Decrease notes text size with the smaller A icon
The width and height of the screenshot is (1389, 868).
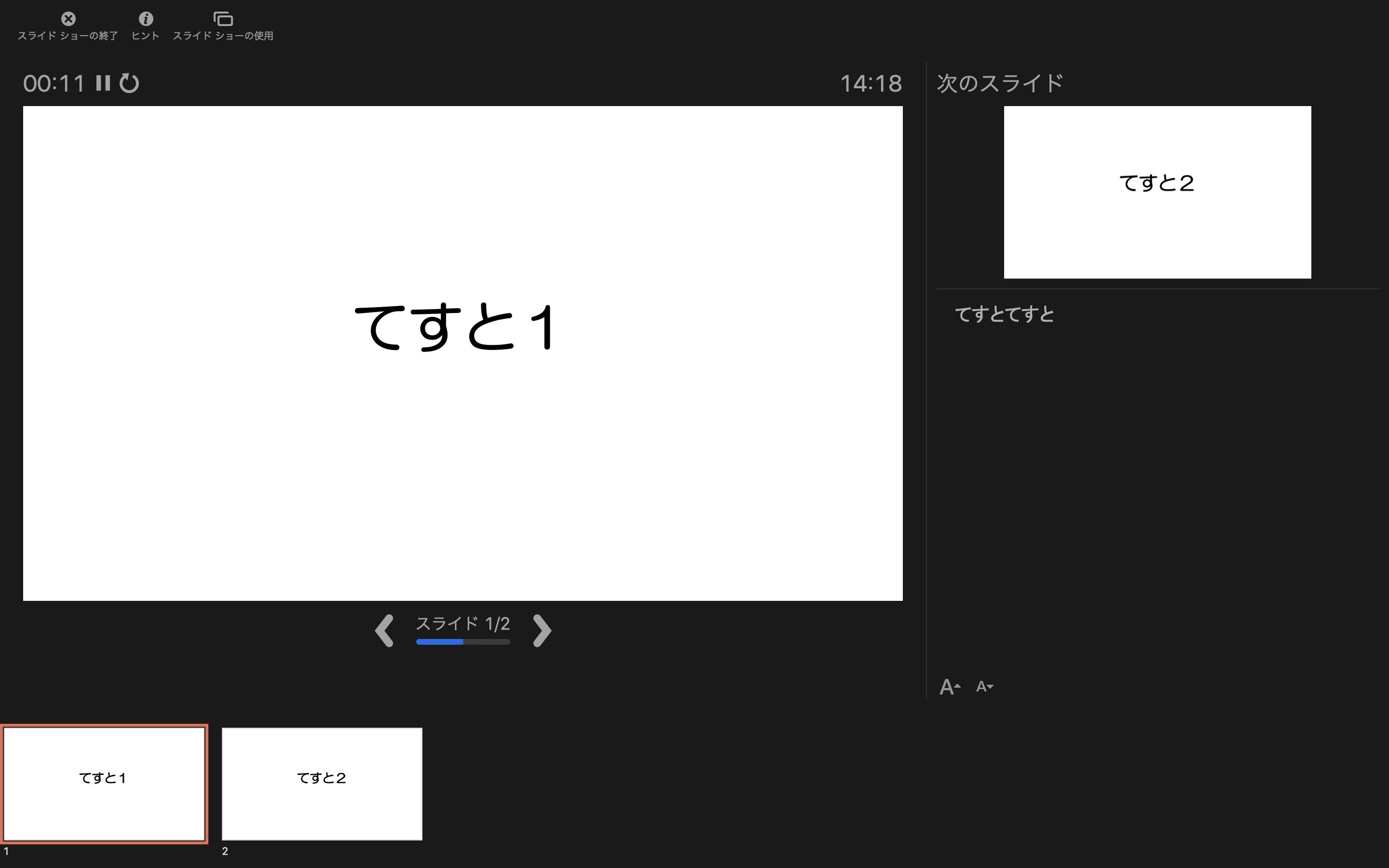click(x=984, y=687)
